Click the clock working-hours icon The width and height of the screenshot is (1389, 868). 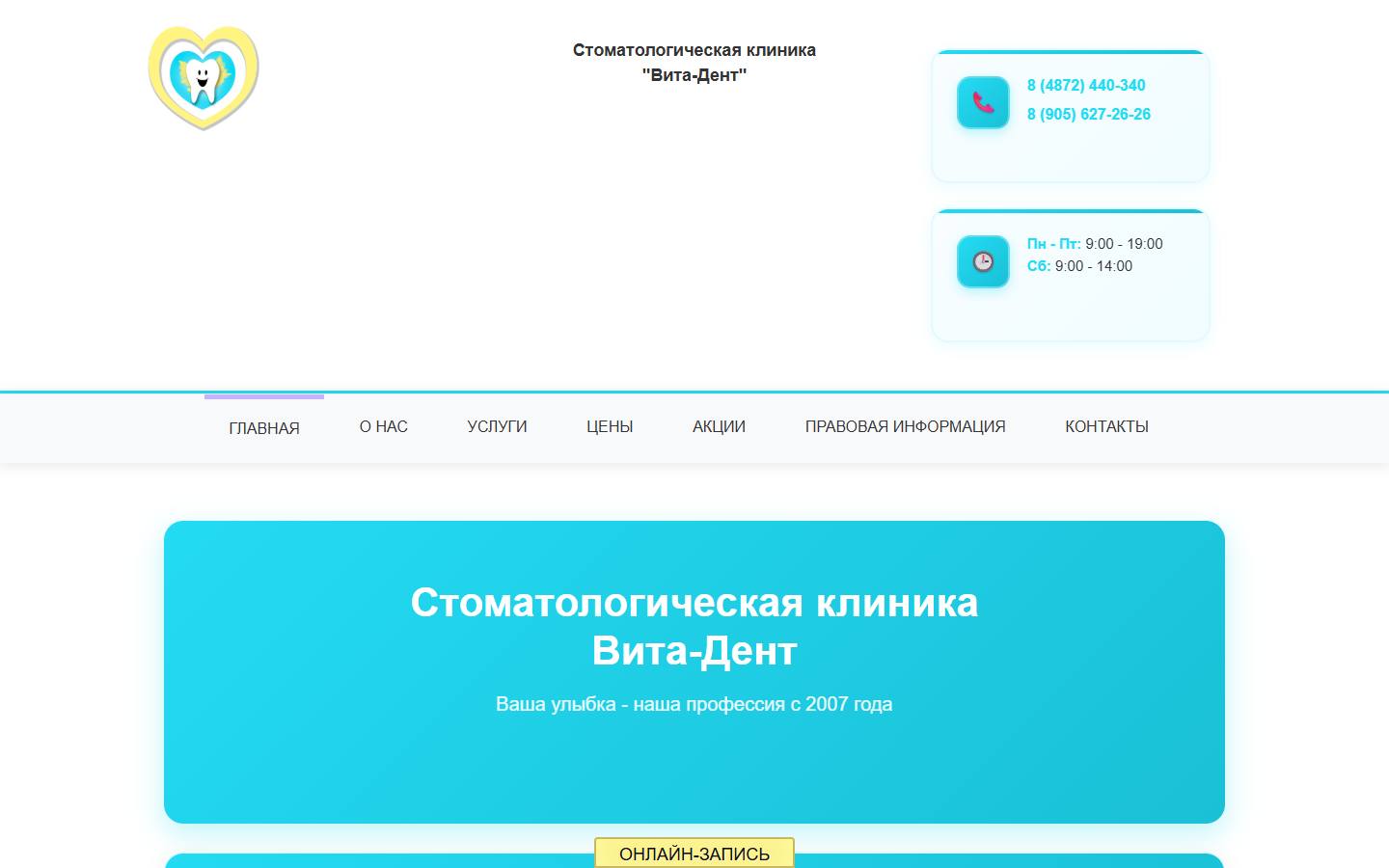coord(983,261)
